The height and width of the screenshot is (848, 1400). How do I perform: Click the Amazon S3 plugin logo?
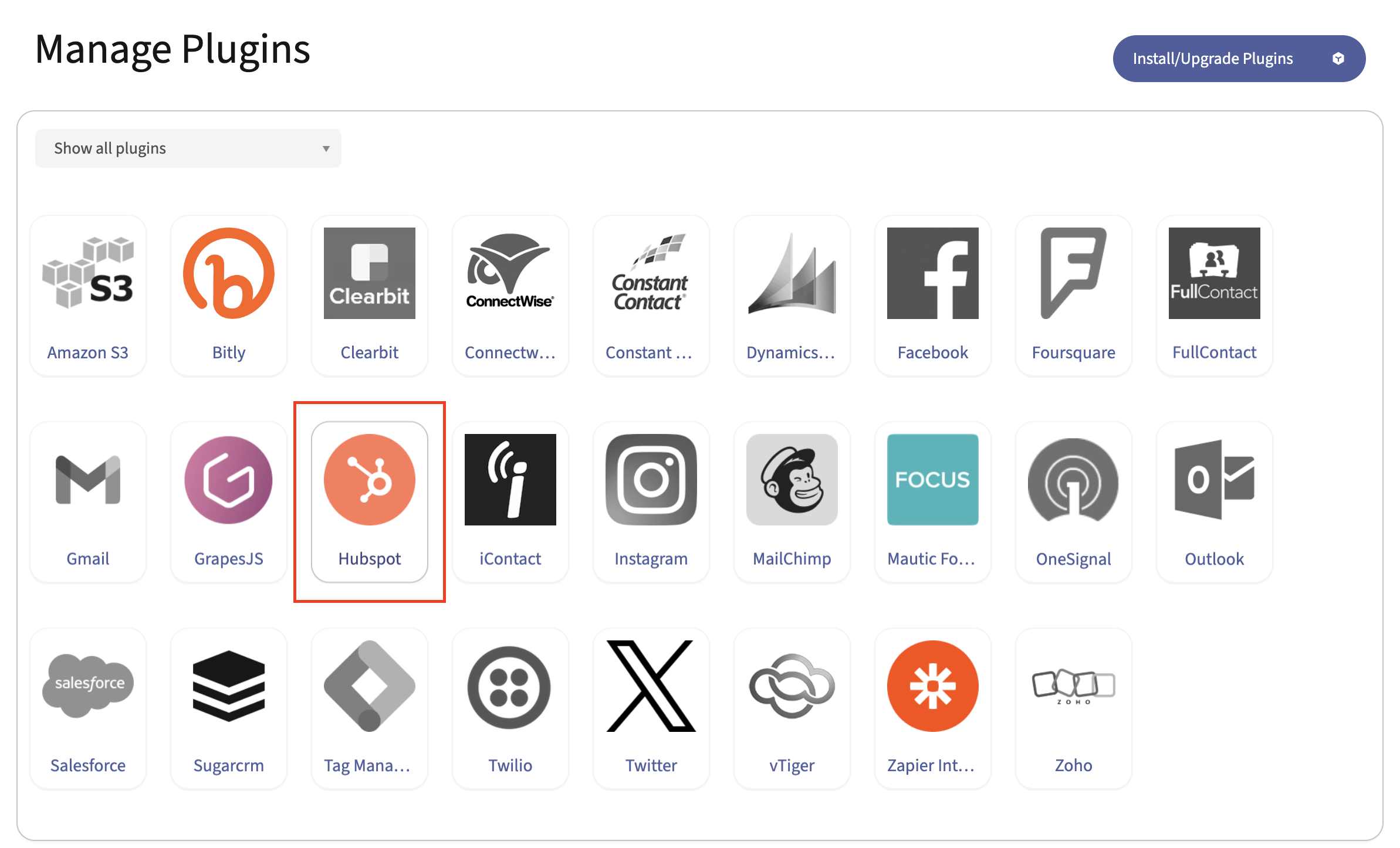(87, 273)
